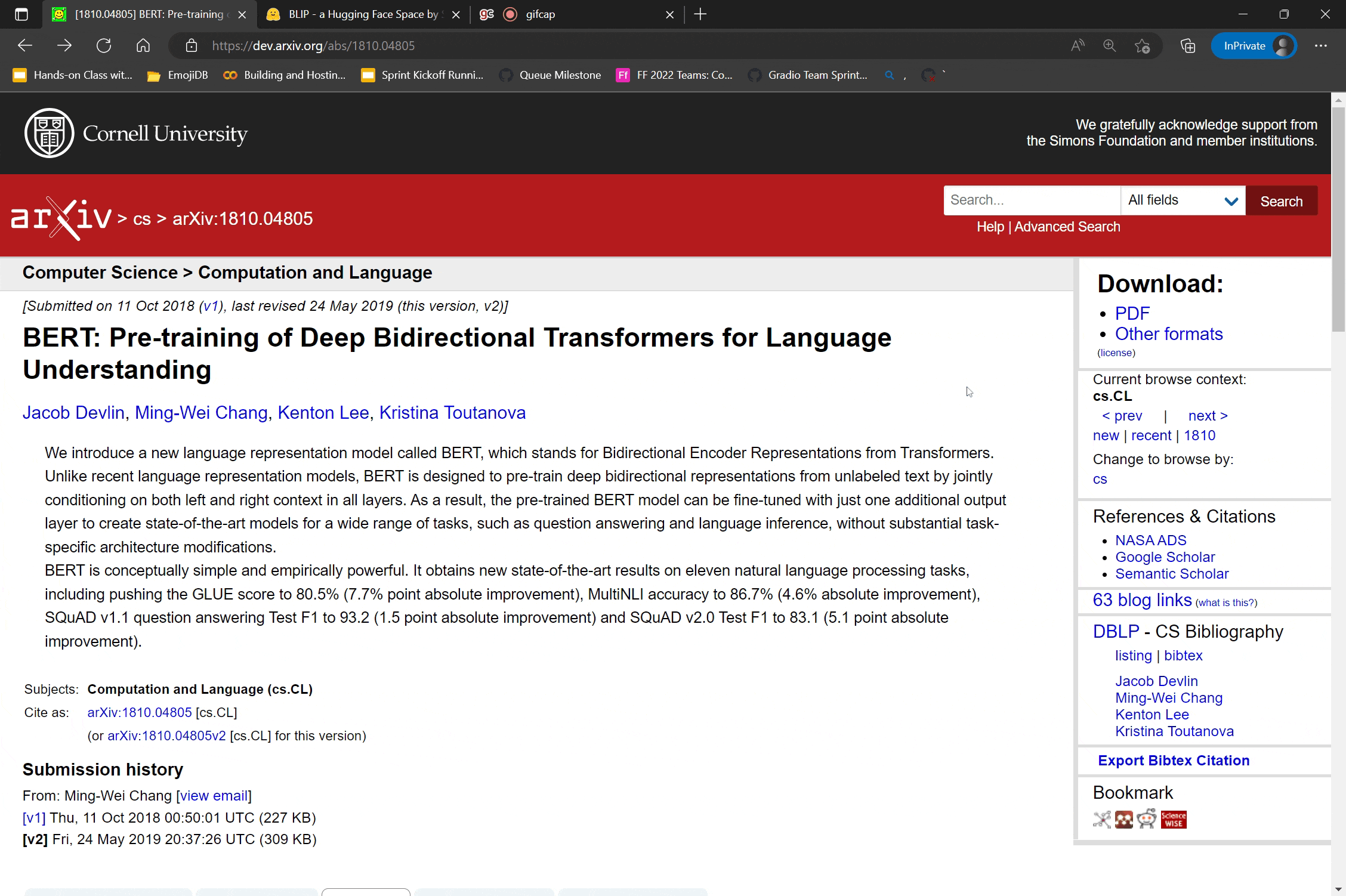Click Download PDF button
This screenshot has height=896, width=1346.
(x=1132, y=313)
